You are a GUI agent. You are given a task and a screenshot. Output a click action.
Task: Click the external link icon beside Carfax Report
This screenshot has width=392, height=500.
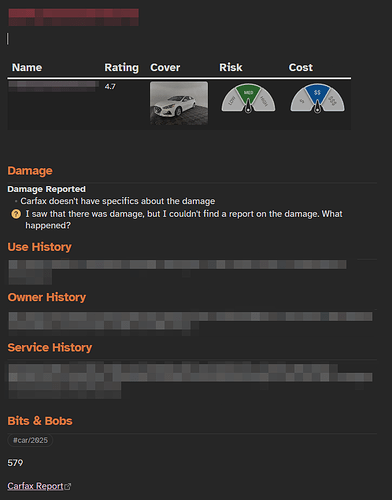click(x=68, y=486)
